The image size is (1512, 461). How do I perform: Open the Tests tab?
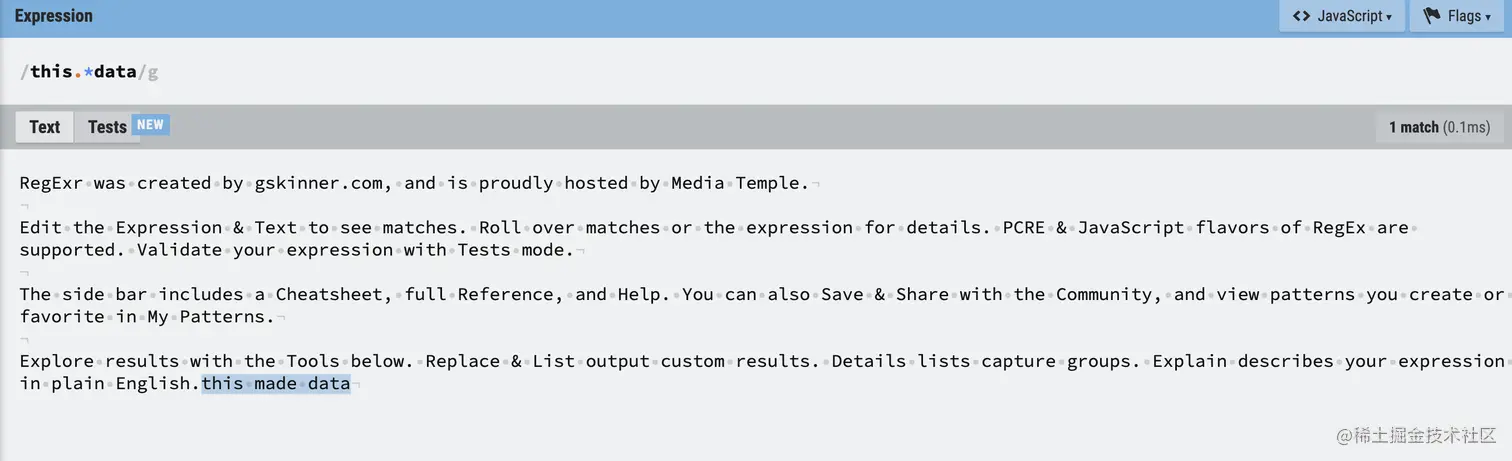[107, 127]
